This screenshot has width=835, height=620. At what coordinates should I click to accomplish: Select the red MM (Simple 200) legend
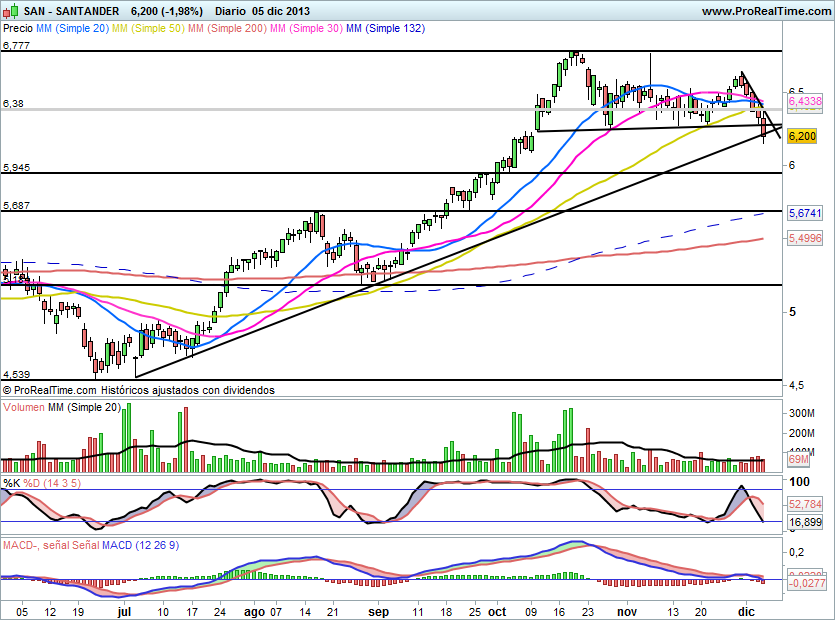pos(227,28)
